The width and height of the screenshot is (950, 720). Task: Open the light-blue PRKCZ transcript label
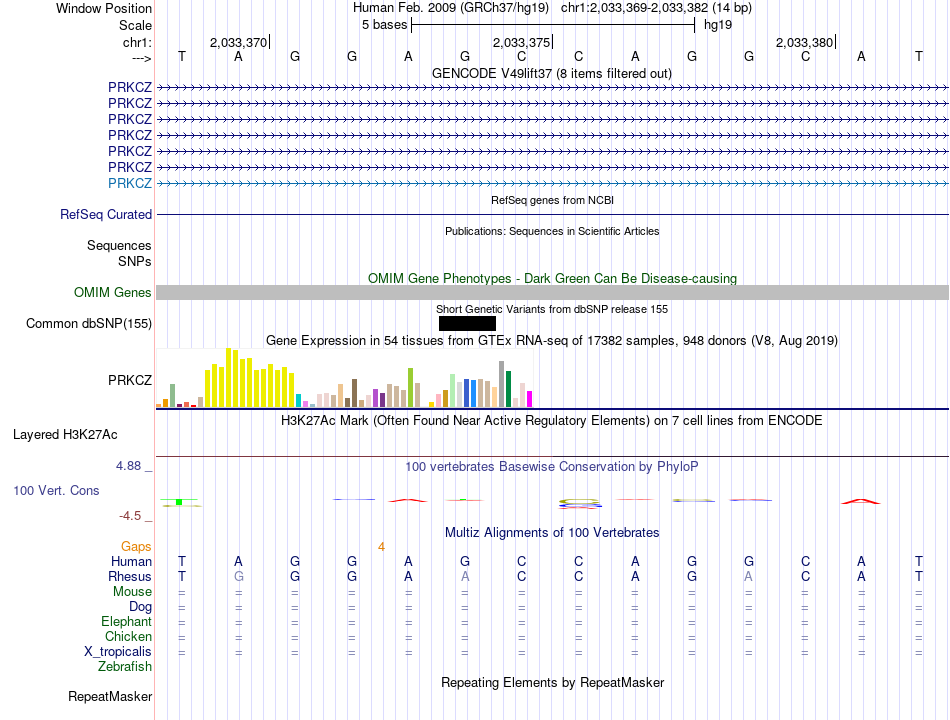[x=130, y=183]
